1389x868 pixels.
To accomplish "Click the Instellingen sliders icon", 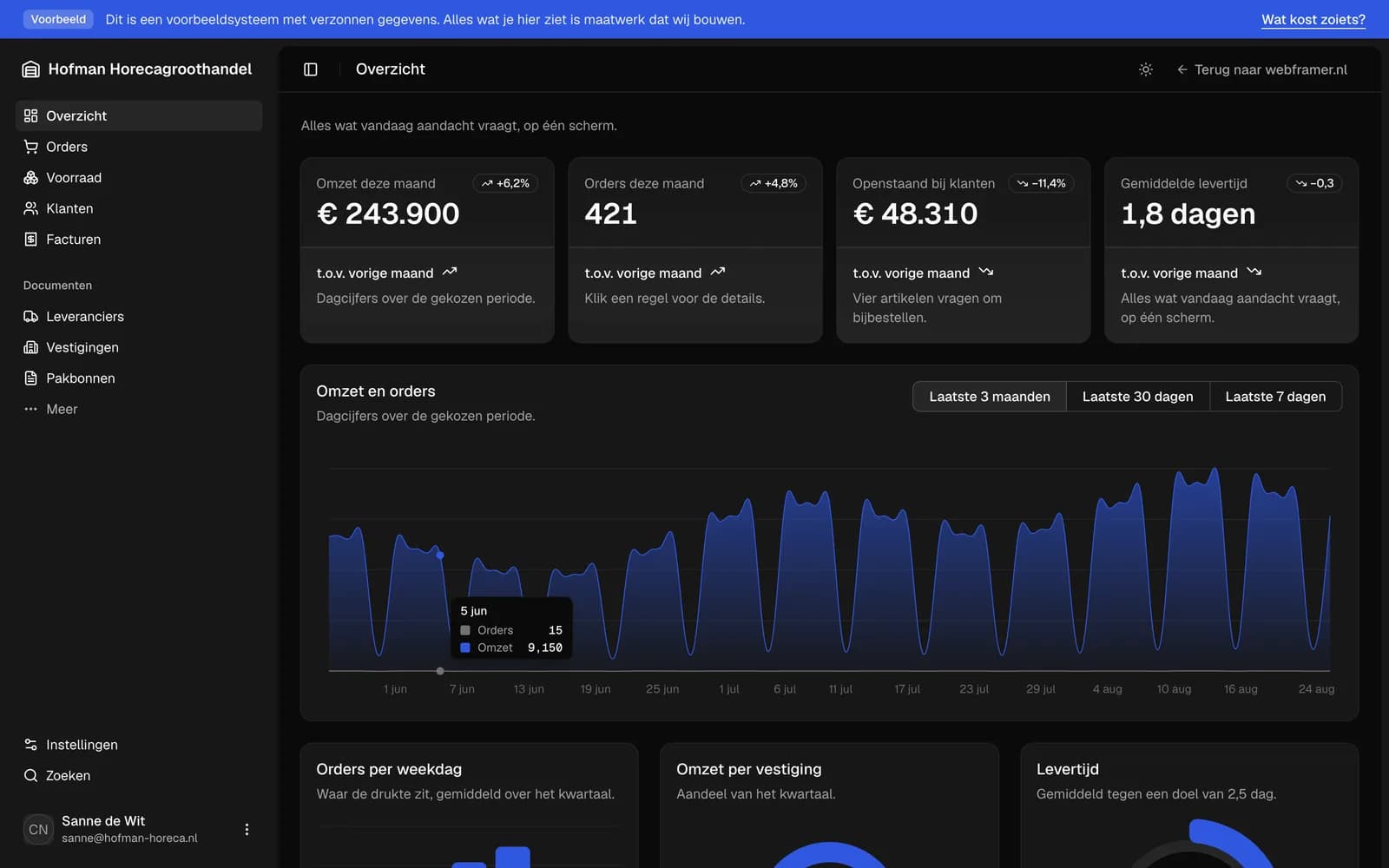I will [30, 745].
